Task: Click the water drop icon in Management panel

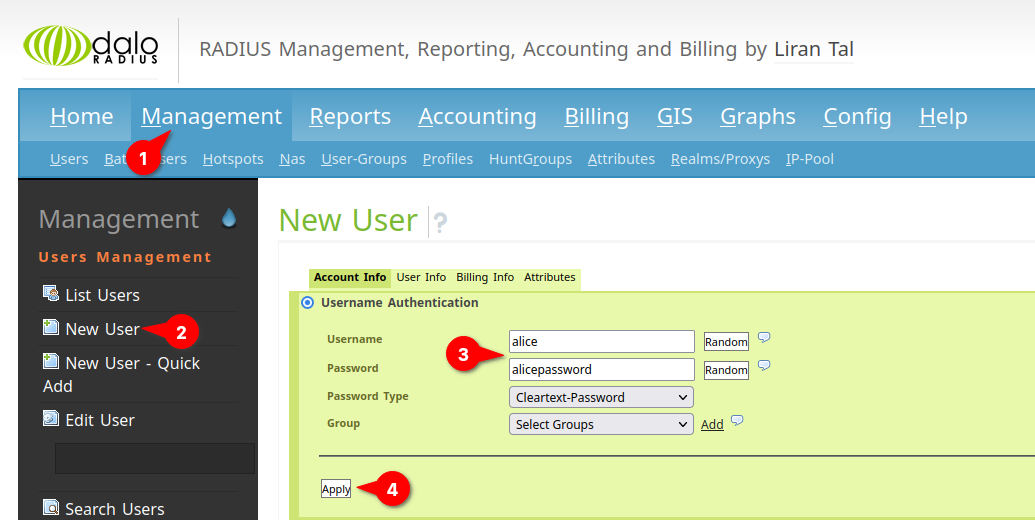Action: [229, 218]
